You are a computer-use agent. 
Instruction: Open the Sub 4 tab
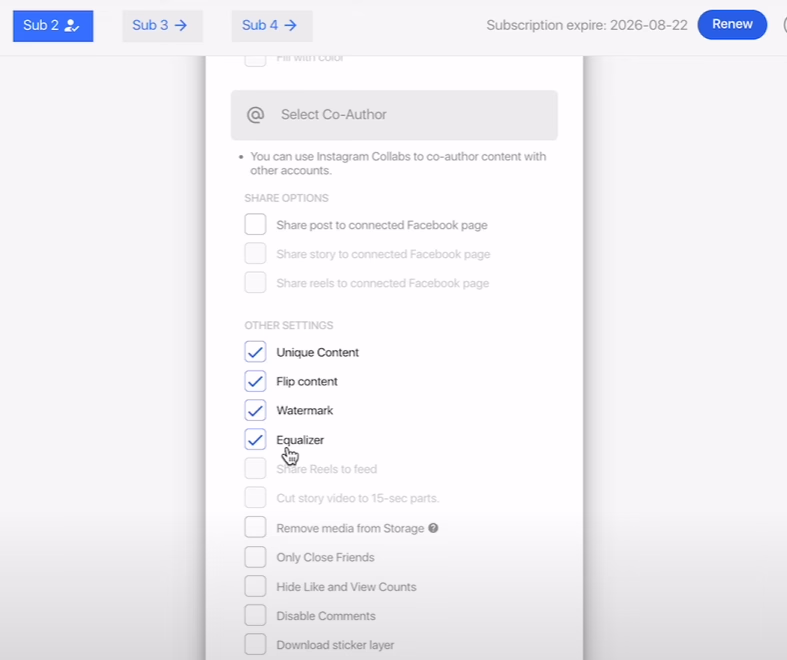[x=272, y=26]
